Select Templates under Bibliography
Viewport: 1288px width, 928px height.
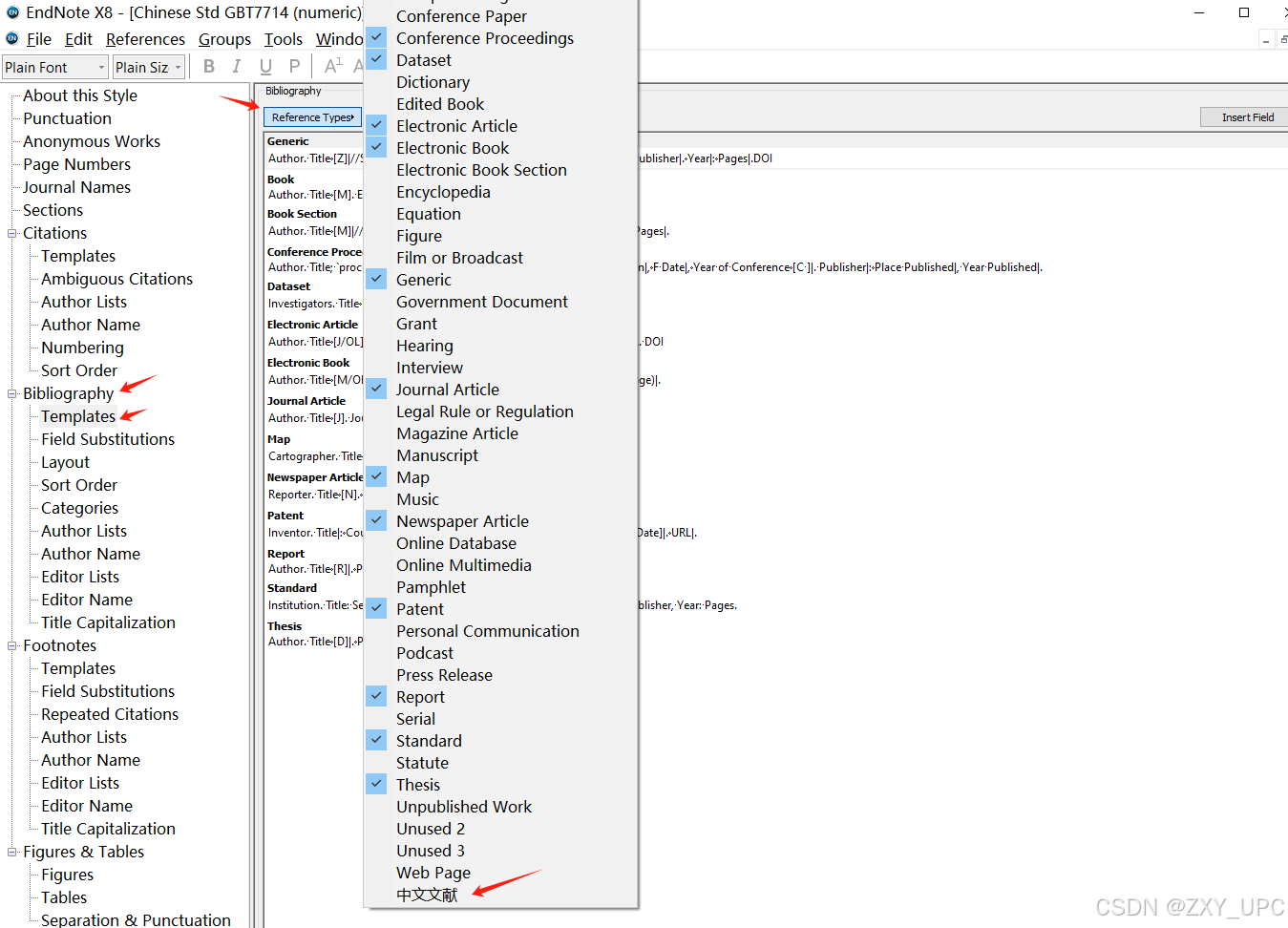[x=78, y=416]
